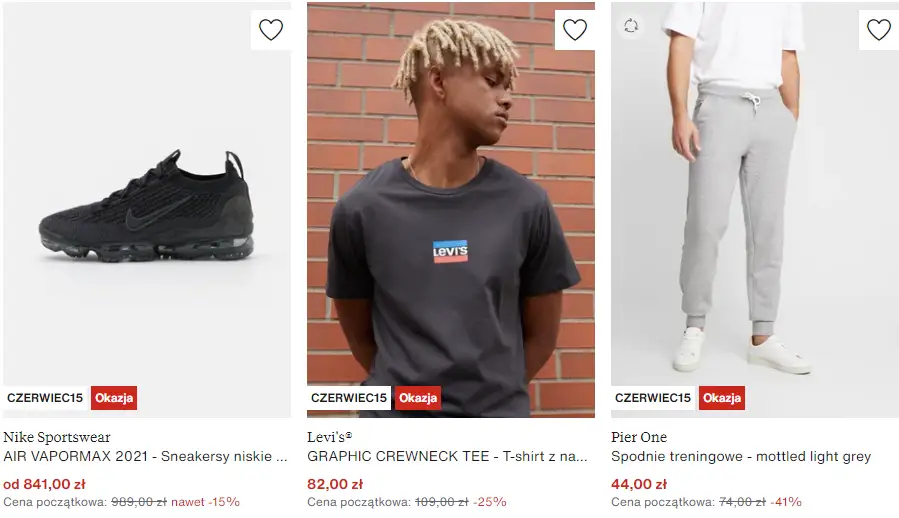Click the 44,00 zł sweatpants price
This screenshot has height=518, width=899.
pos(639,484)
